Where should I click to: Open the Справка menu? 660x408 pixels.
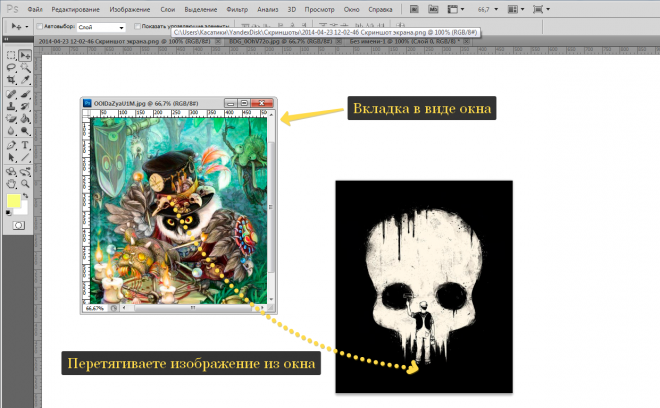point(380,9)
